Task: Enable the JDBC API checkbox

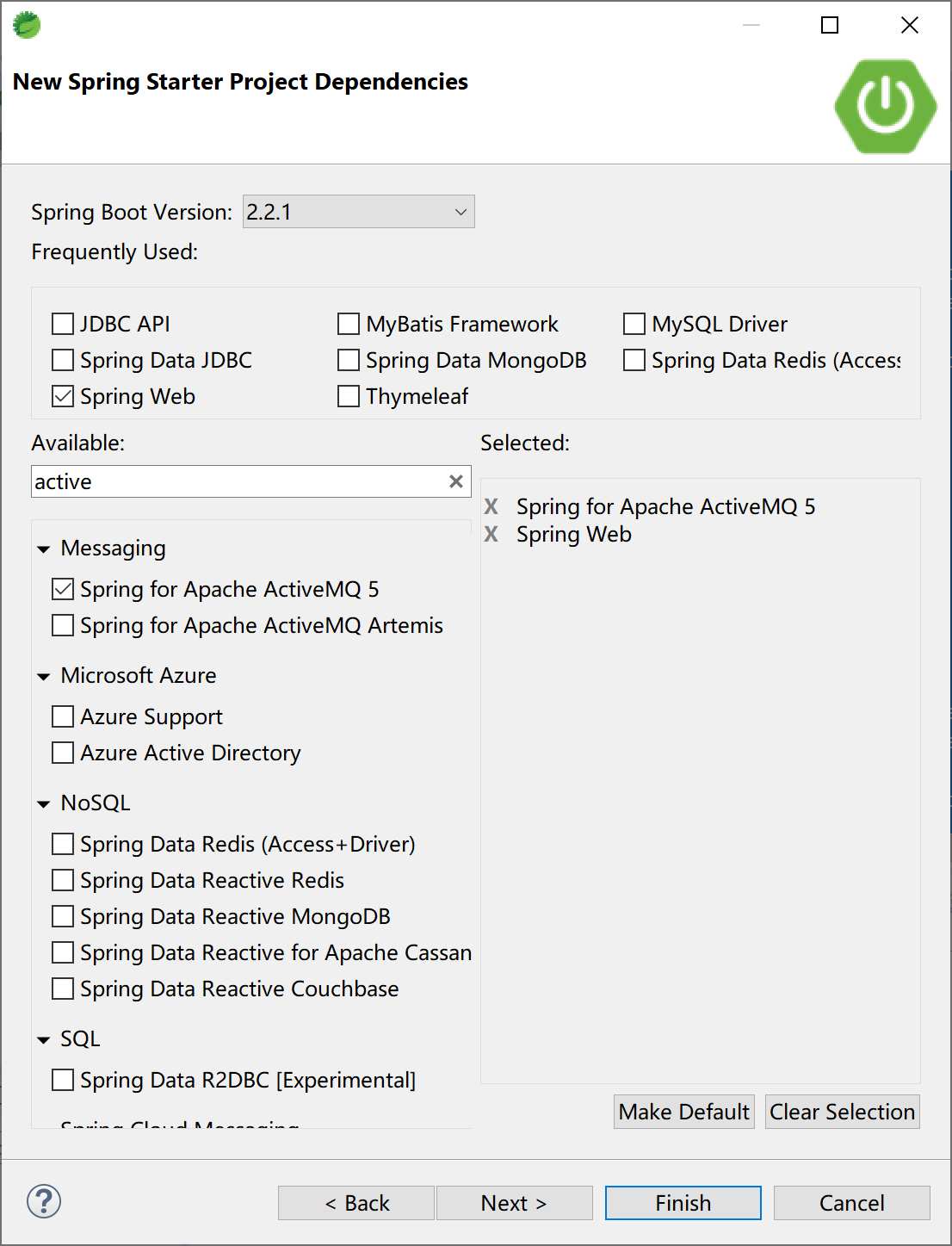Action: point(63,324)
